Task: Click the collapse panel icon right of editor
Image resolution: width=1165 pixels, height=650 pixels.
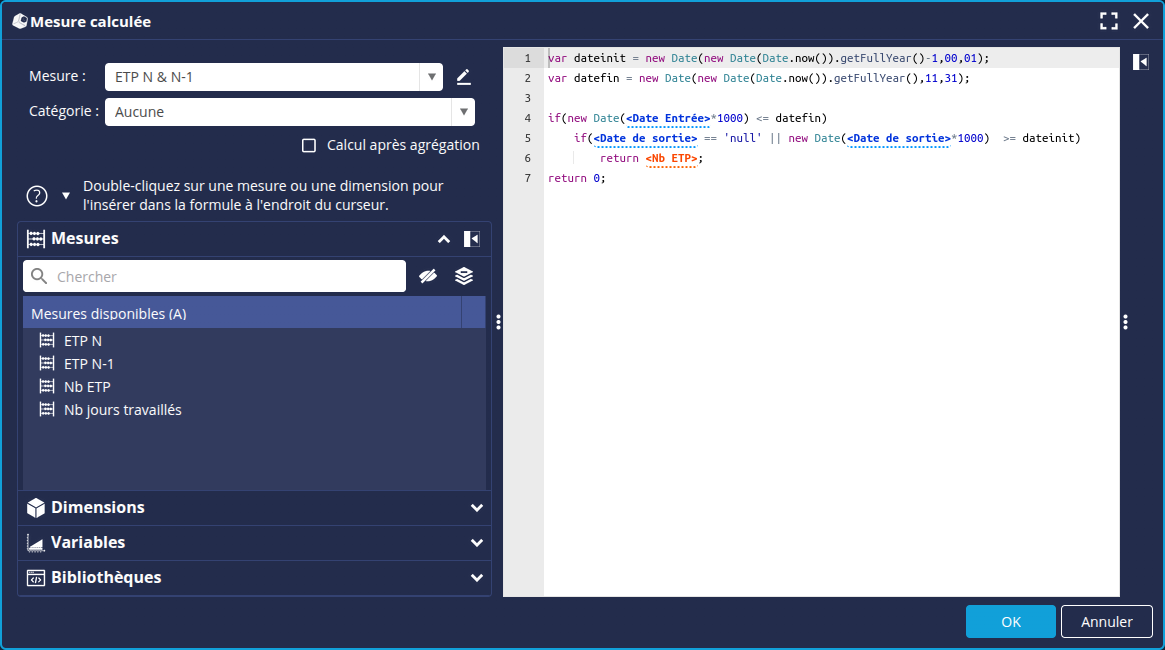Action: 1141,62
